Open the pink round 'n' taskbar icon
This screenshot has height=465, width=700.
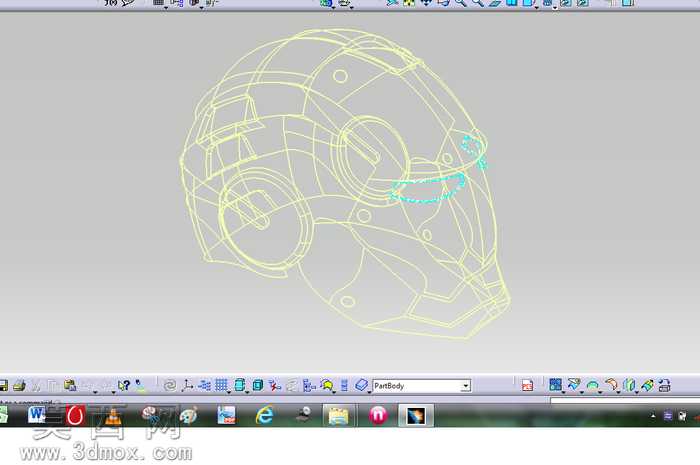tap(378, 415)
